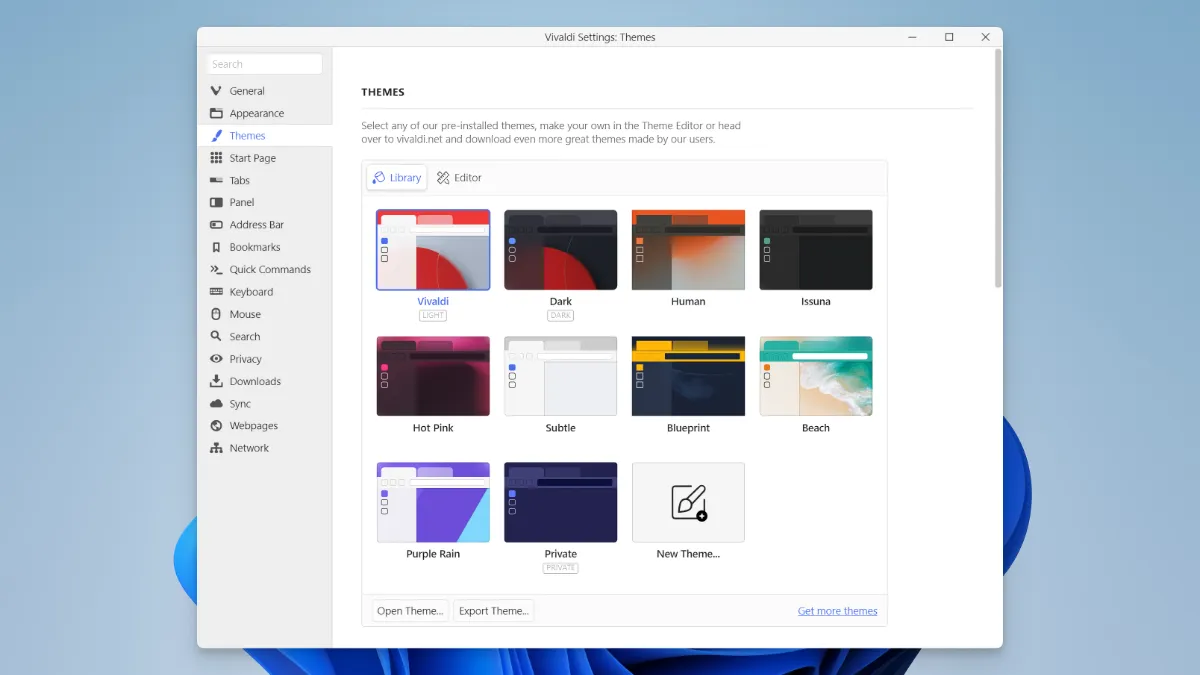Click the General settings V icon
1200x675 pixels.
(x=216, y=91)
